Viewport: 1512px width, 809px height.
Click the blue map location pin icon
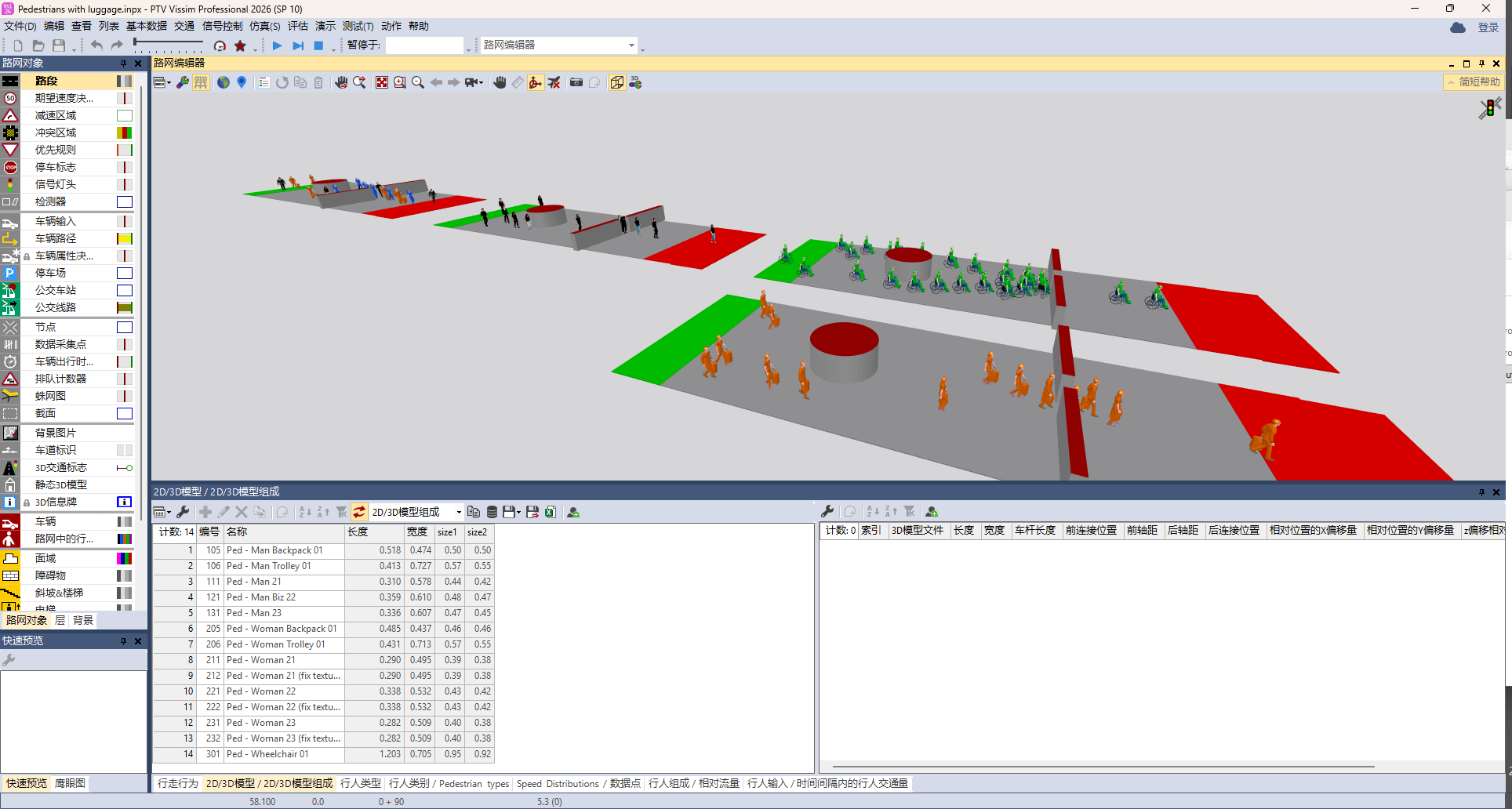tap(242, 82)
